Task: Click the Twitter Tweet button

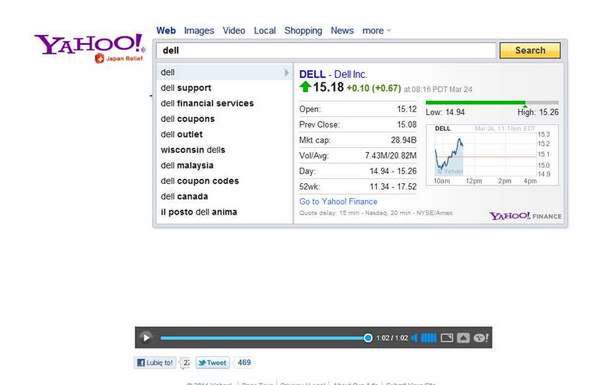Action: point(213,363)
